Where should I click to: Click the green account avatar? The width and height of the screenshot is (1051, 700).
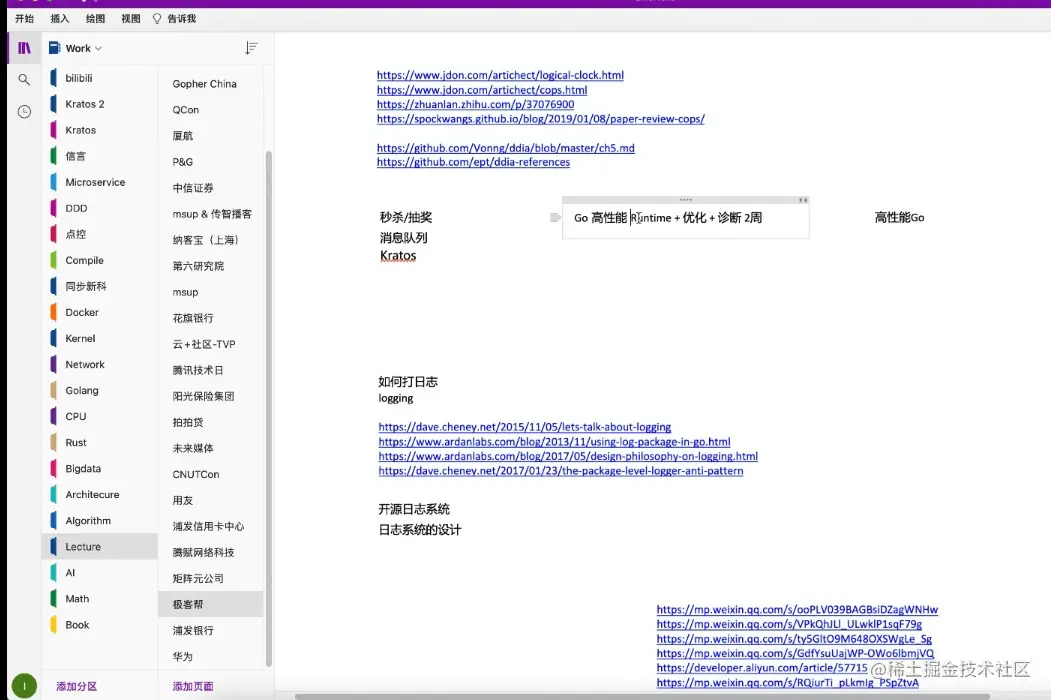24,686
